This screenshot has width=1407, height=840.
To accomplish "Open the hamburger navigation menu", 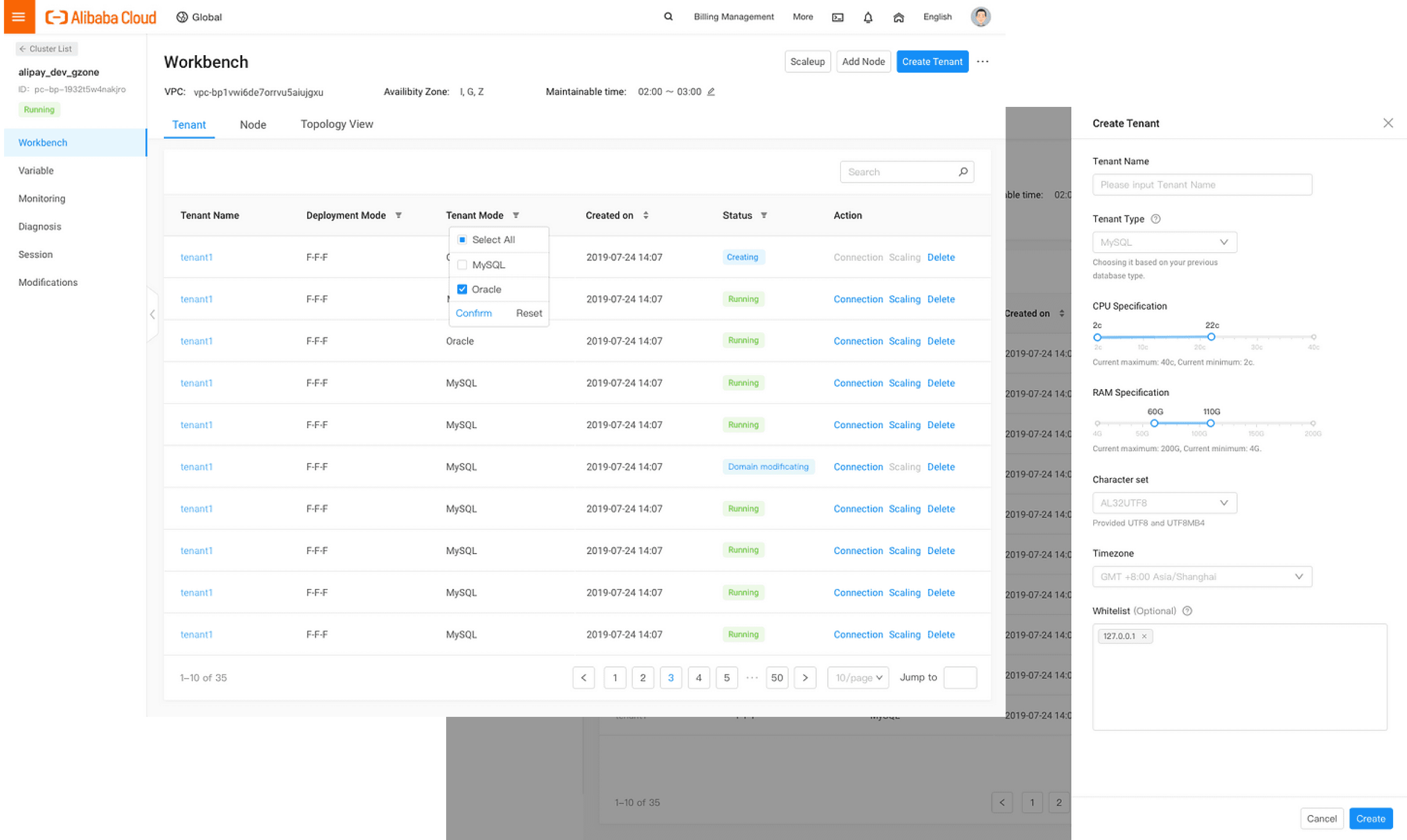I will click(x=19, y=17).
